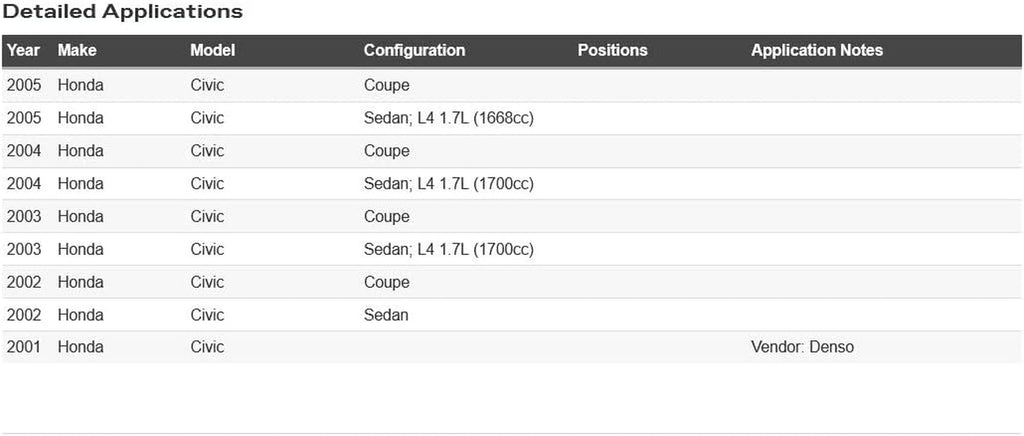Click Coupe in the 2005 row
1024x436 pixels.
point(386,85)
